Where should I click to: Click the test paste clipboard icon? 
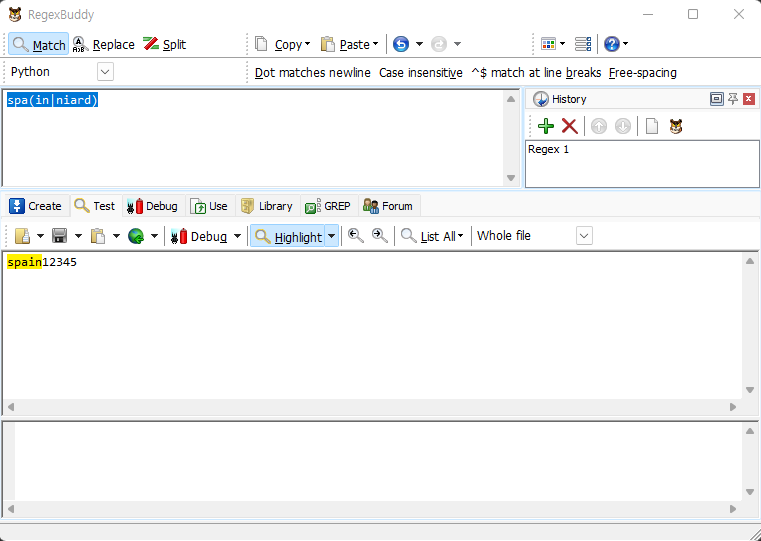coord(99,236)
